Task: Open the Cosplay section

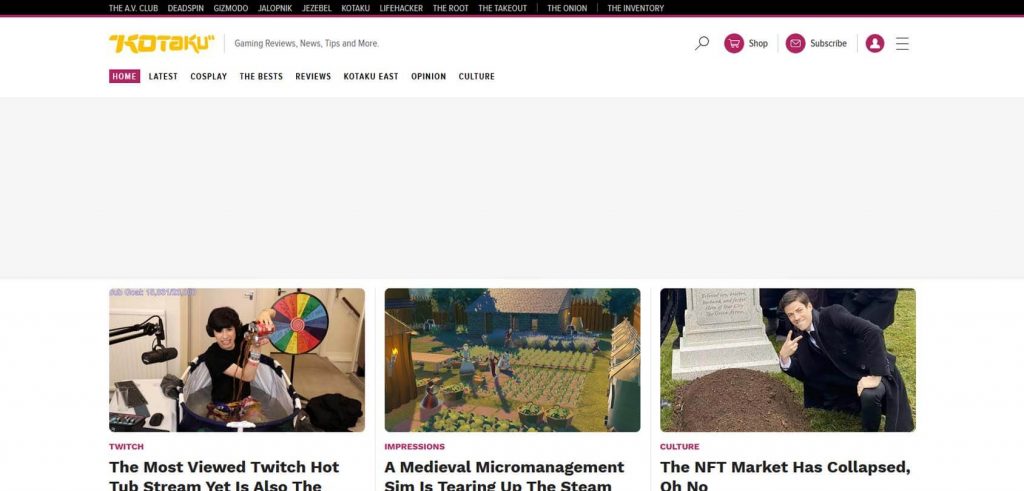Action: pyautogui.click(x=209, y=76)
